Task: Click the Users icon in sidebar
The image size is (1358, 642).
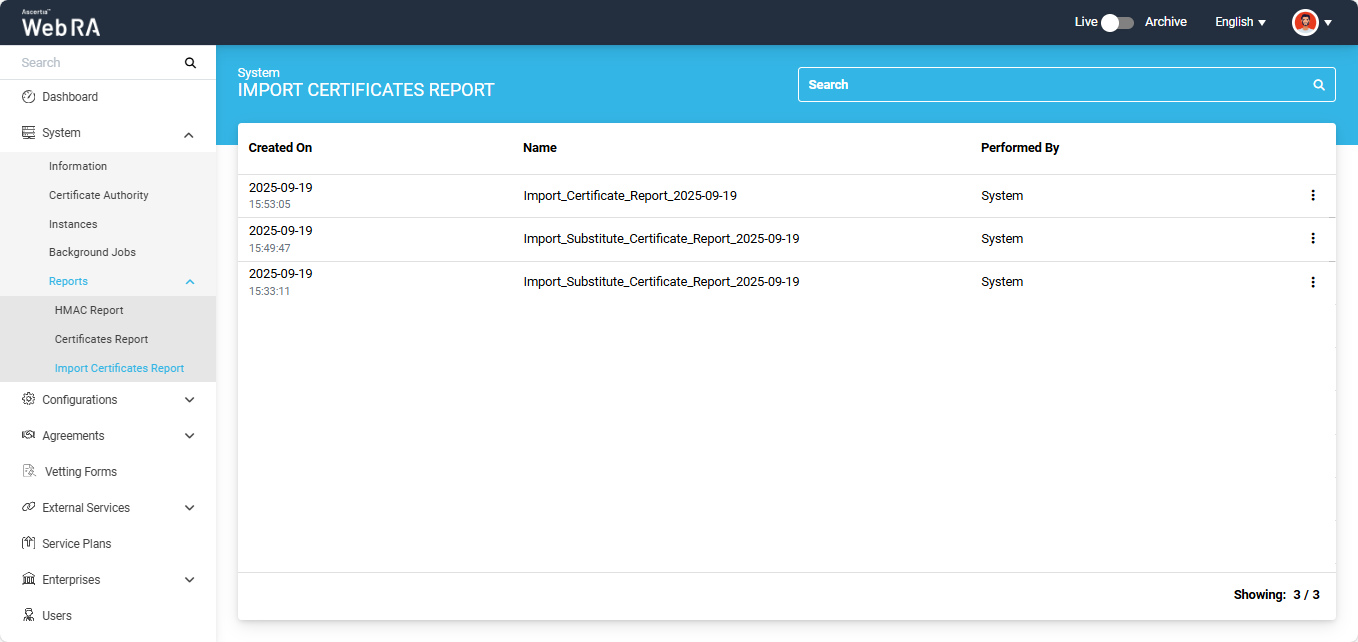Action: point(28,615)
